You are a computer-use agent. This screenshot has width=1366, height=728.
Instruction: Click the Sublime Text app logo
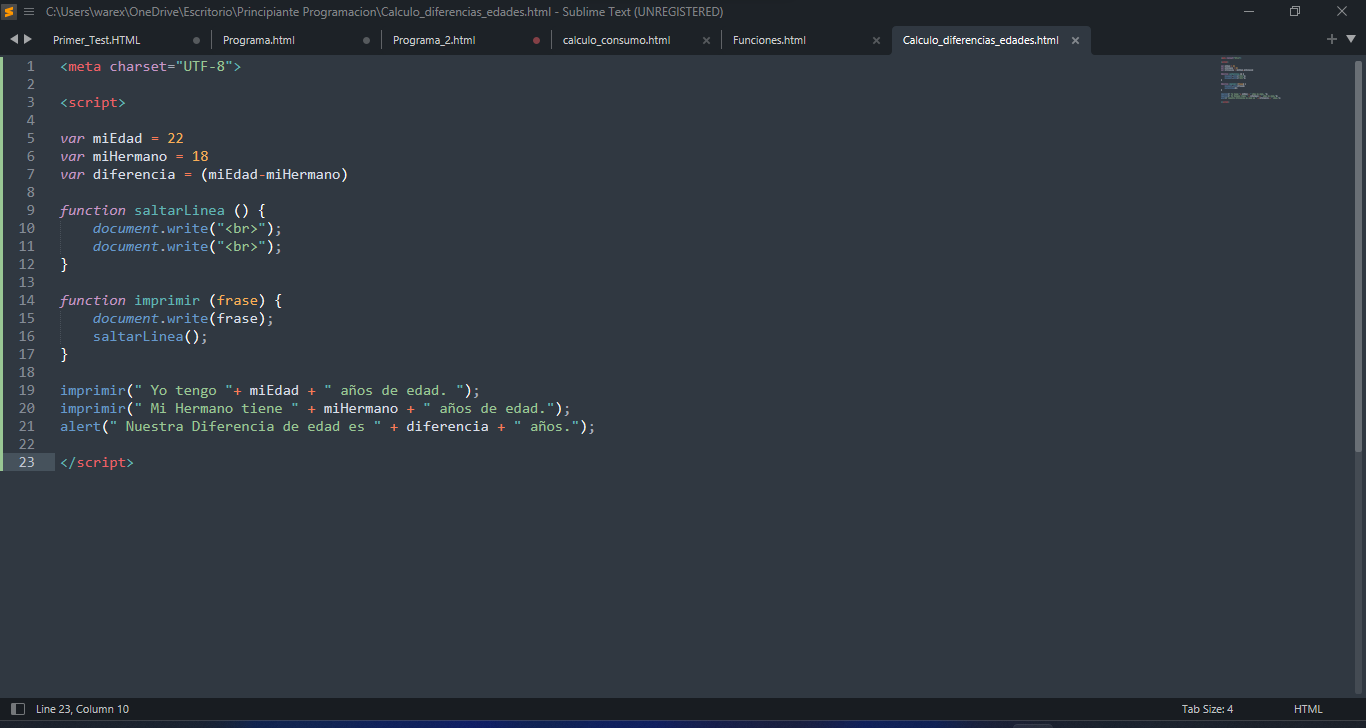point(9,11)
